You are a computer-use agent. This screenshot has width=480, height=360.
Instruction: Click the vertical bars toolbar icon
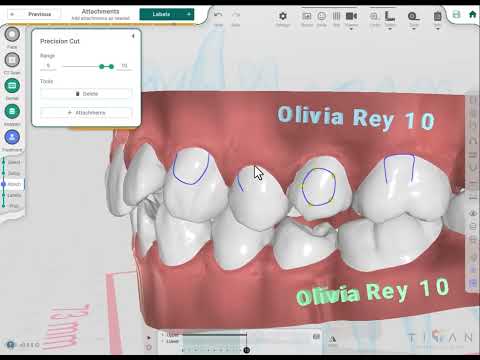337,16
